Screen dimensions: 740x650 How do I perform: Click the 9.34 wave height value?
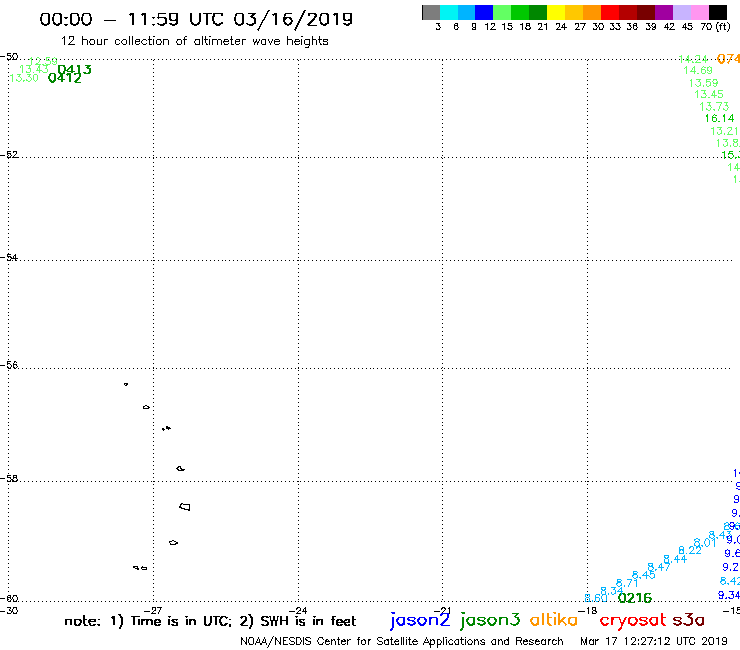coord(729,595)
